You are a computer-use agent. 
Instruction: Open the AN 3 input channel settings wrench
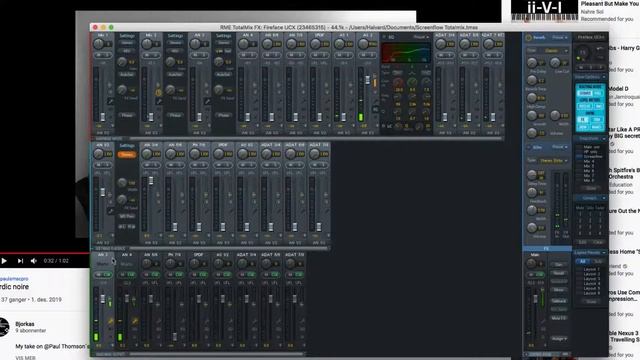click(207, 101)
